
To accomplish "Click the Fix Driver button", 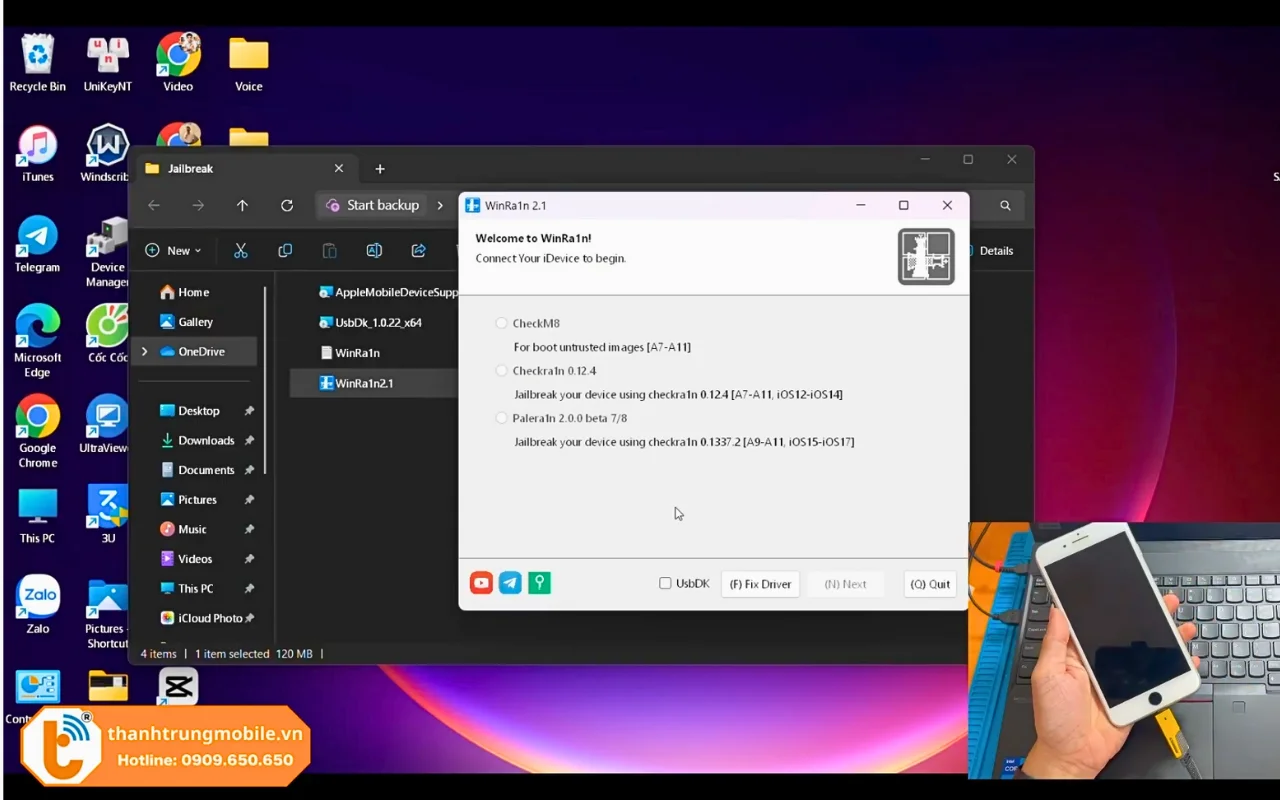I will [760, 584].
